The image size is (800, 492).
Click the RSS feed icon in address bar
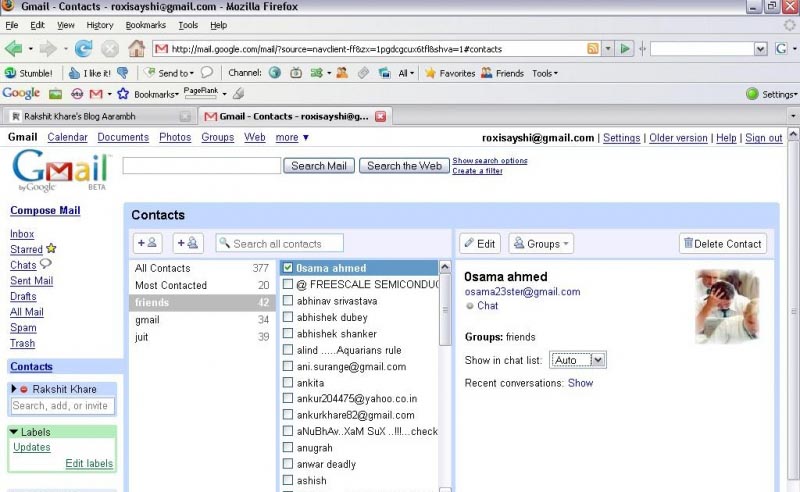[x=592, y=49]
